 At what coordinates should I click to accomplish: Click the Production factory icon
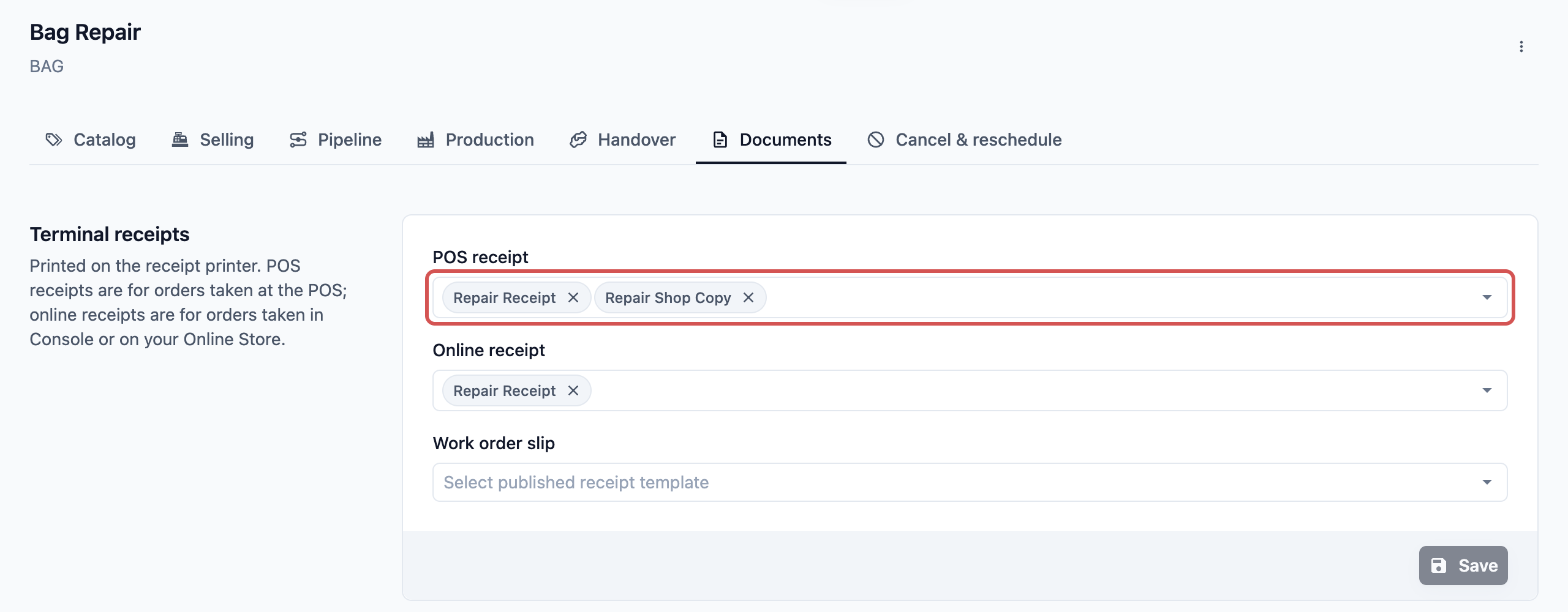pyautogui.click(x=425, y=140)
